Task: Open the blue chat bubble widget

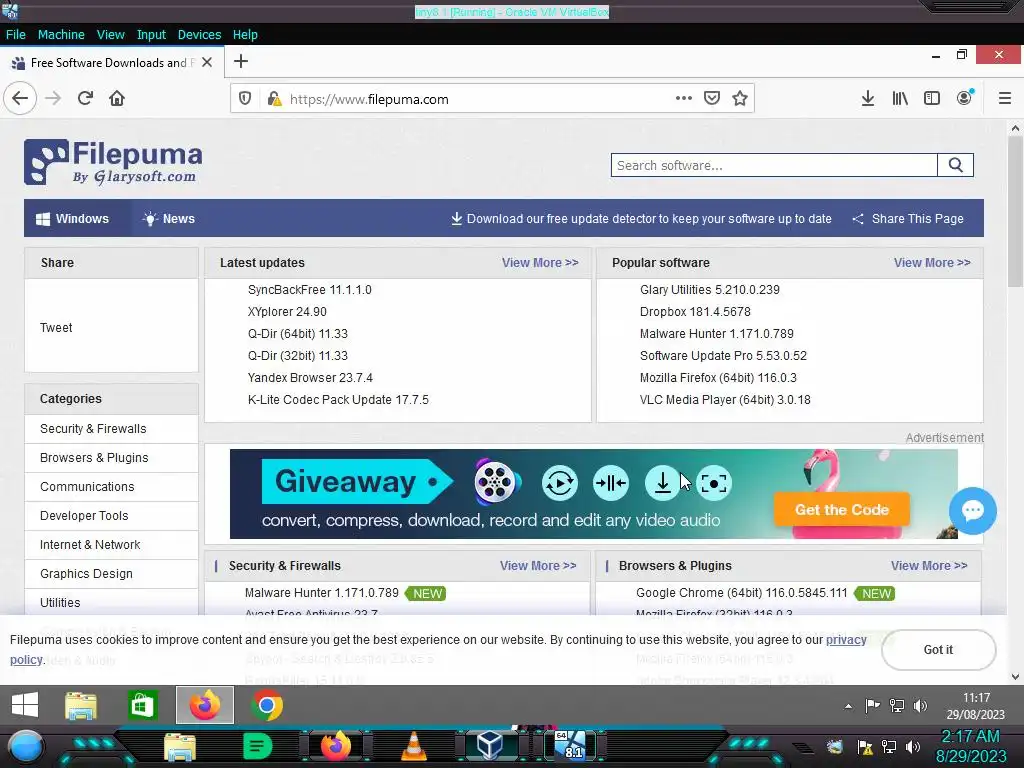Action: [972, 511]
